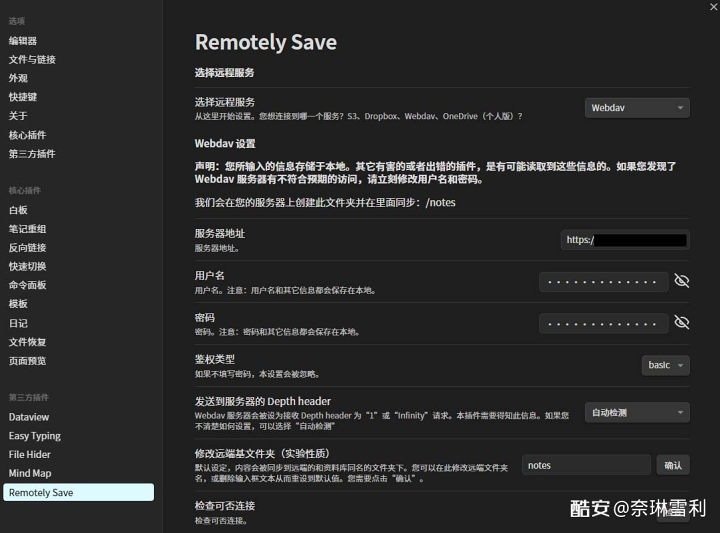The width and height of the screenshot is (720, 533).
Task: Select Remotely Save in sidebar
Action: click(x=79, y=492)
